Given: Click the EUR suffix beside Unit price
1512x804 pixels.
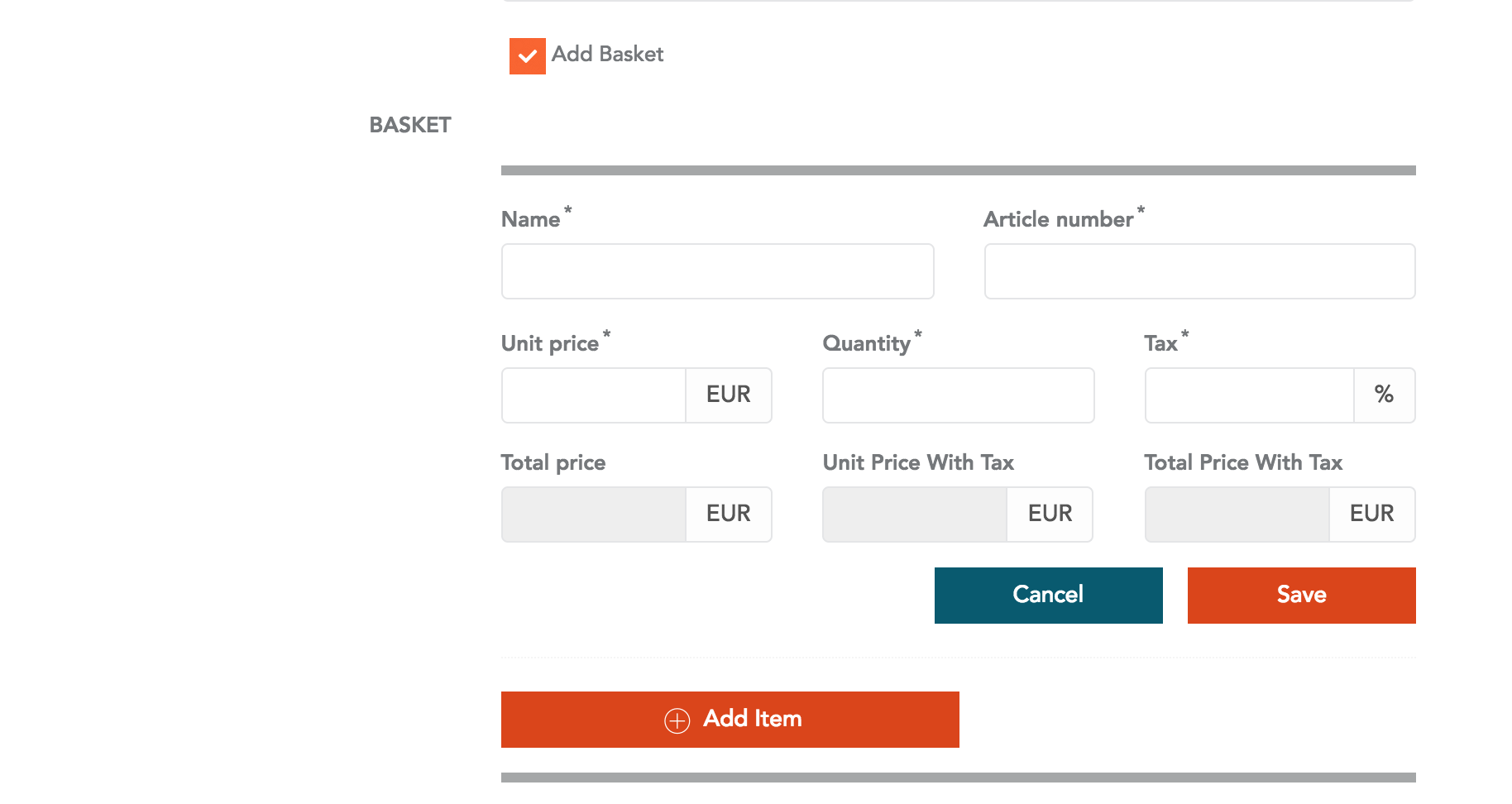Looking at the screenshot, I should pyautogui.click(x=729, y=395).
